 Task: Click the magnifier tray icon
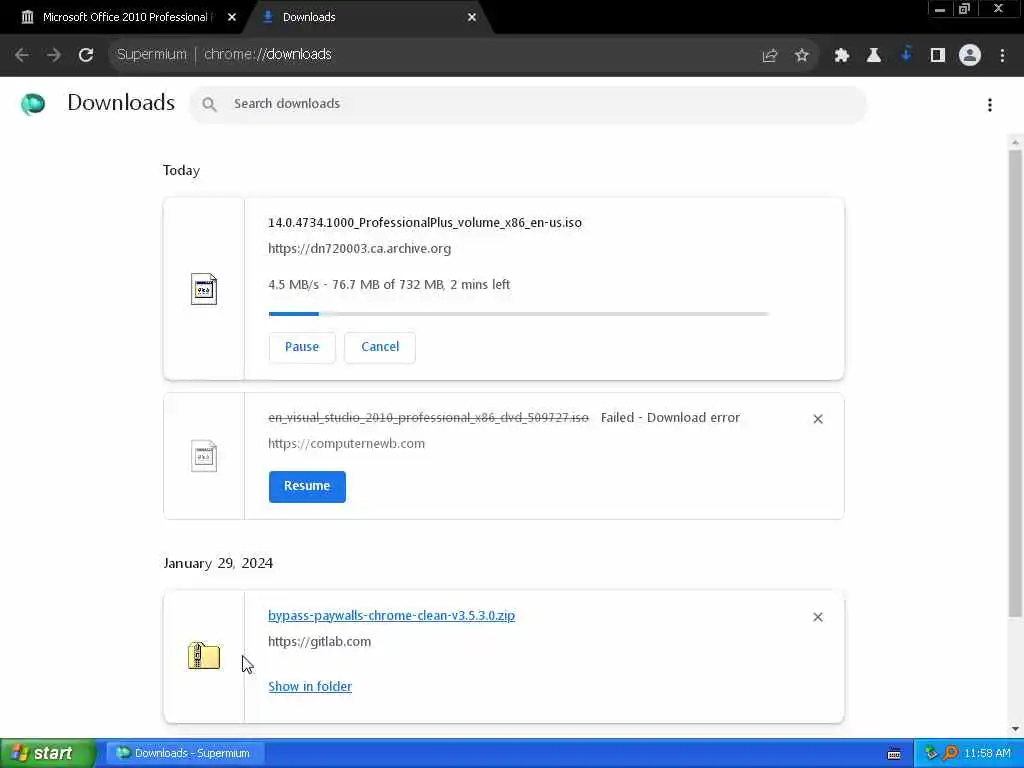pyautogui.click(x=950, y=754)
